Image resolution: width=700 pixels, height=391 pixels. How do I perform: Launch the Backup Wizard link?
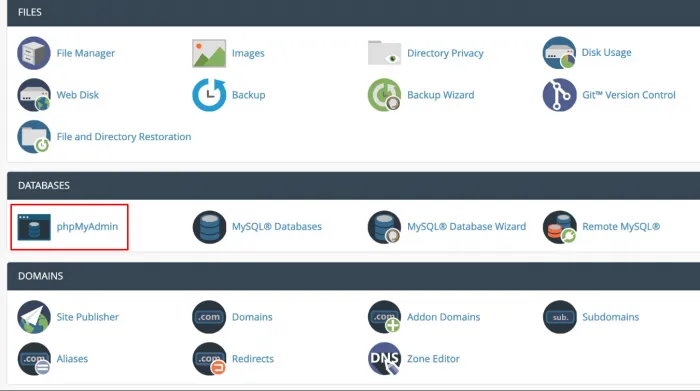pyautogui.click(x=441, y=95)
